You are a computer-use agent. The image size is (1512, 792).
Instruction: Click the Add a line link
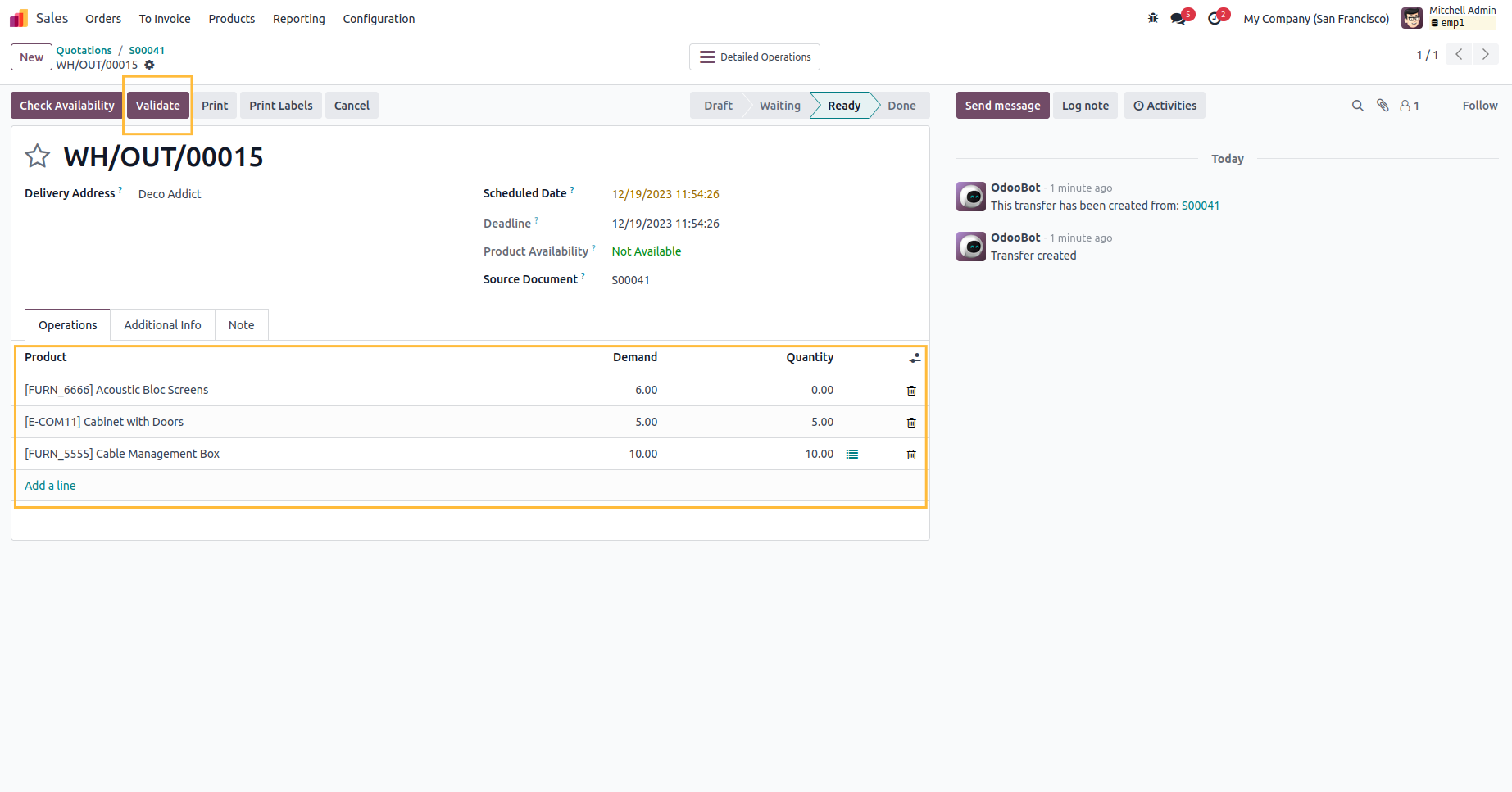(x=50, y=486)
